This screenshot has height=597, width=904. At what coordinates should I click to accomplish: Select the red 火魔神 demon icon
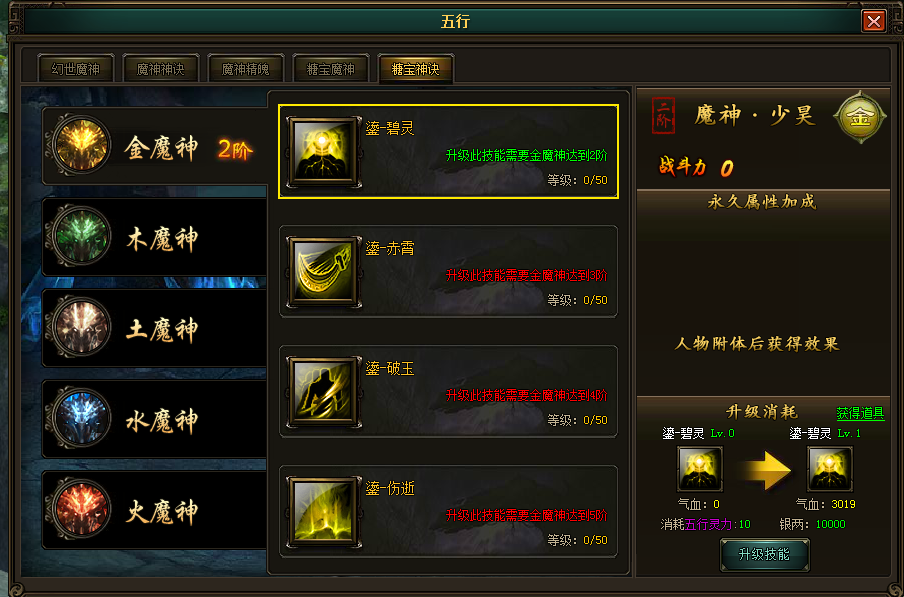[x=81, y=509]
